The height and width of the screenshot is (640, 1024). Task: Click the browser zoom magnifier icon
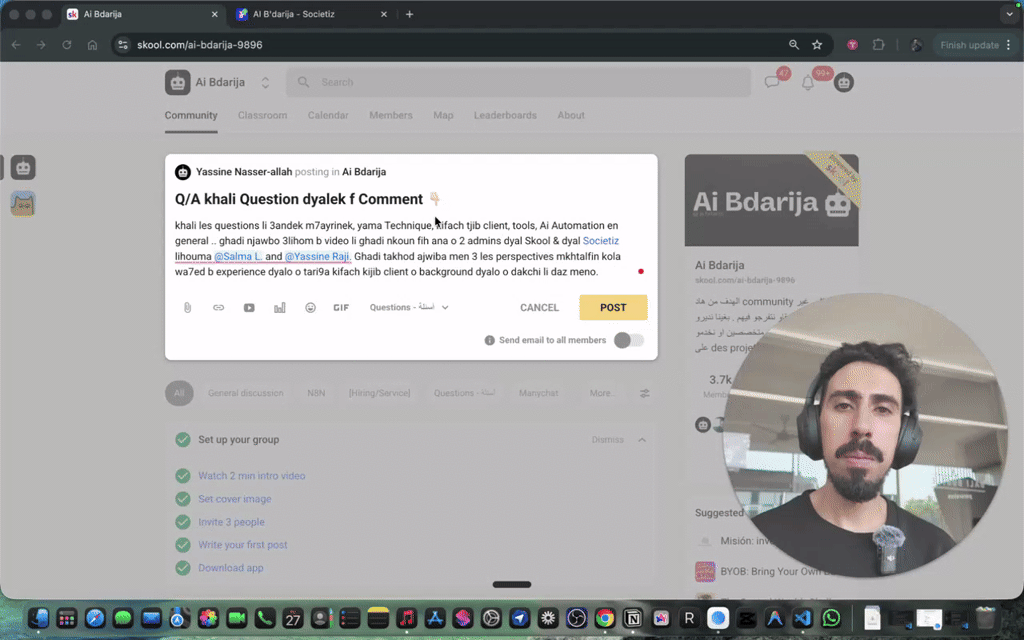coord(793,45)
